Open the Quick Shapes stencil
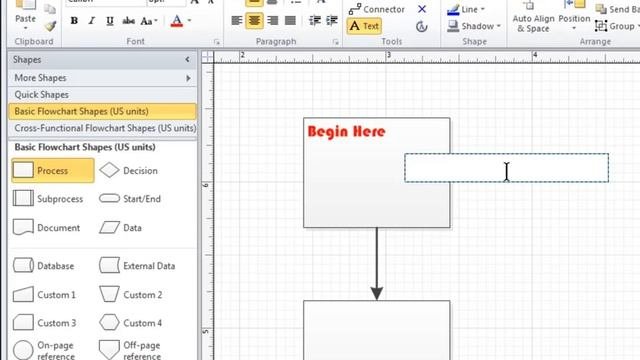 click(102, 94)
